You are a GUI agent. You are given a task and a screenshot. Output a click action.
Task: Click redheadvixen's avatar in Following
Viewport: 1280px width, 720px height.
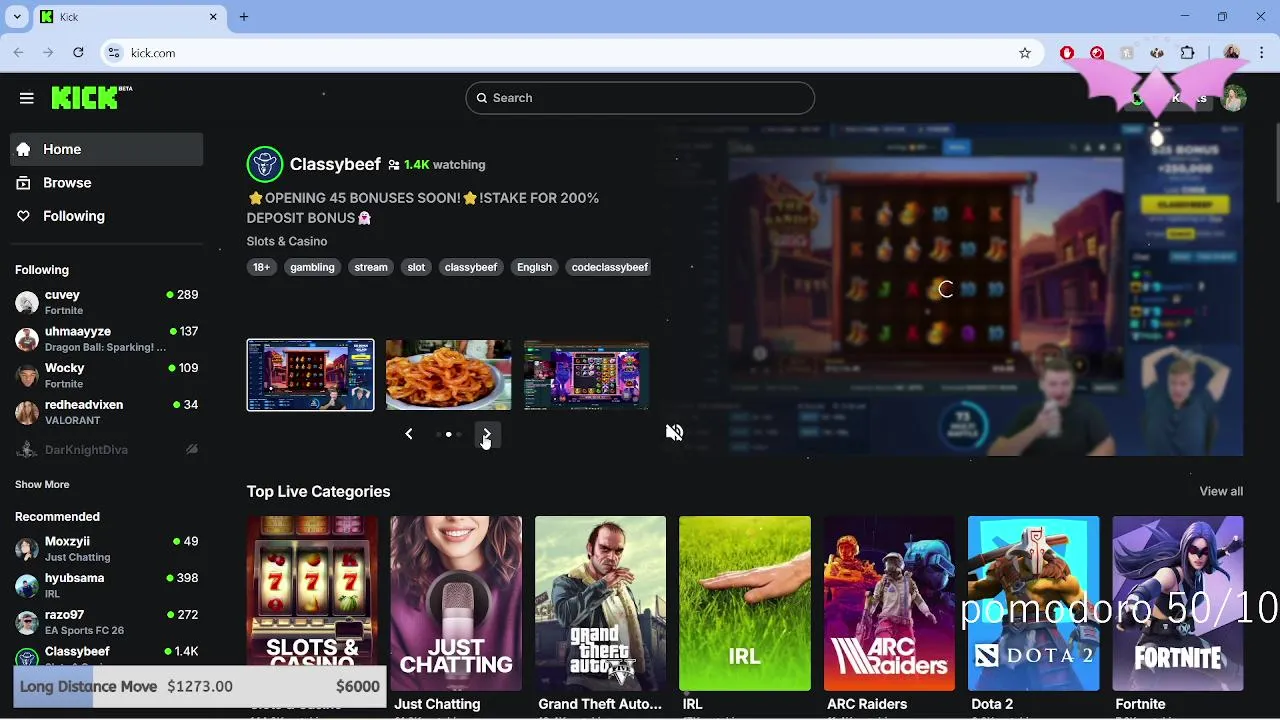(27, 412)
